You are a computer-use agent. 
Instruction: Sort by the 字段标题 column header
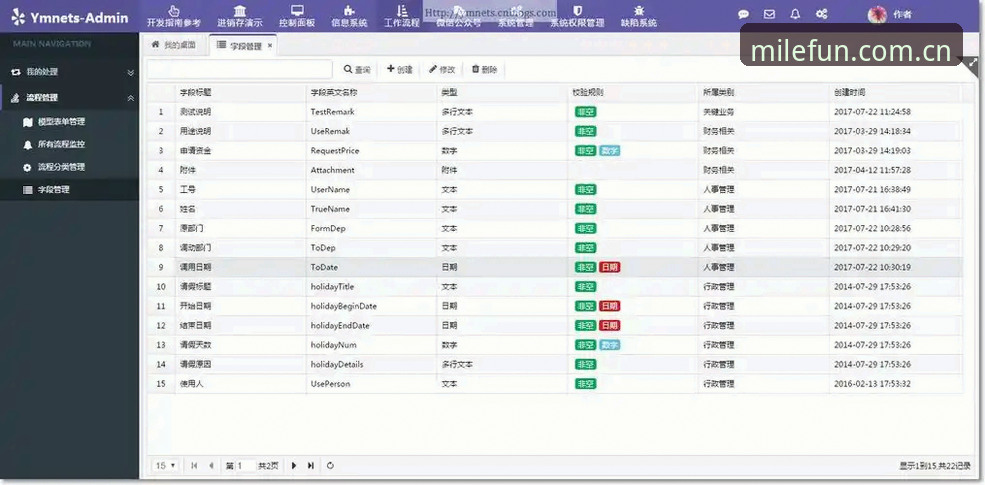[241, 92]
